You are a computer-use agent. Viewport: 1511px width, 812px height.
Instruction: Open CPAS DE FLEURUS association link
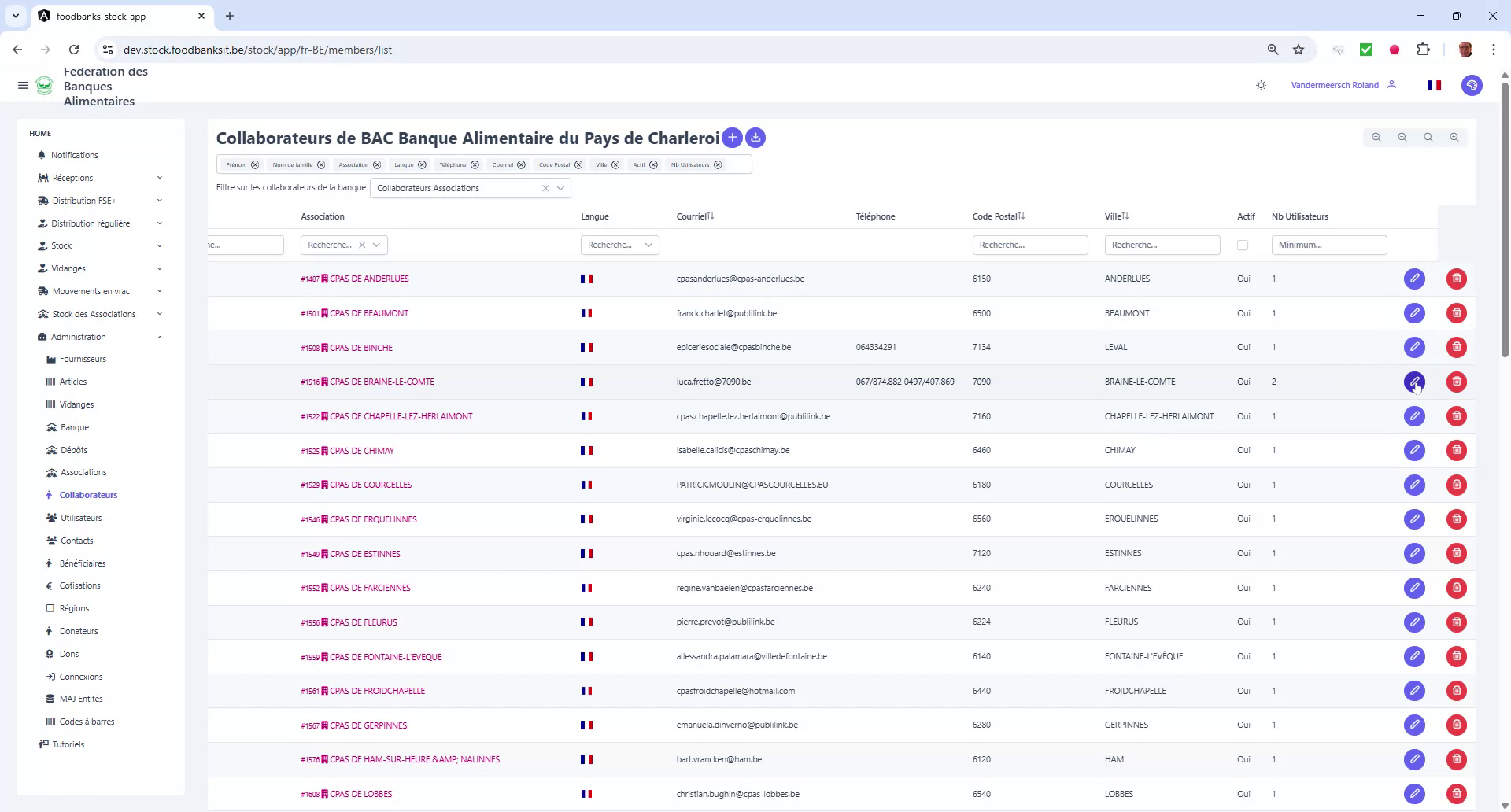(x=364, y=622)
